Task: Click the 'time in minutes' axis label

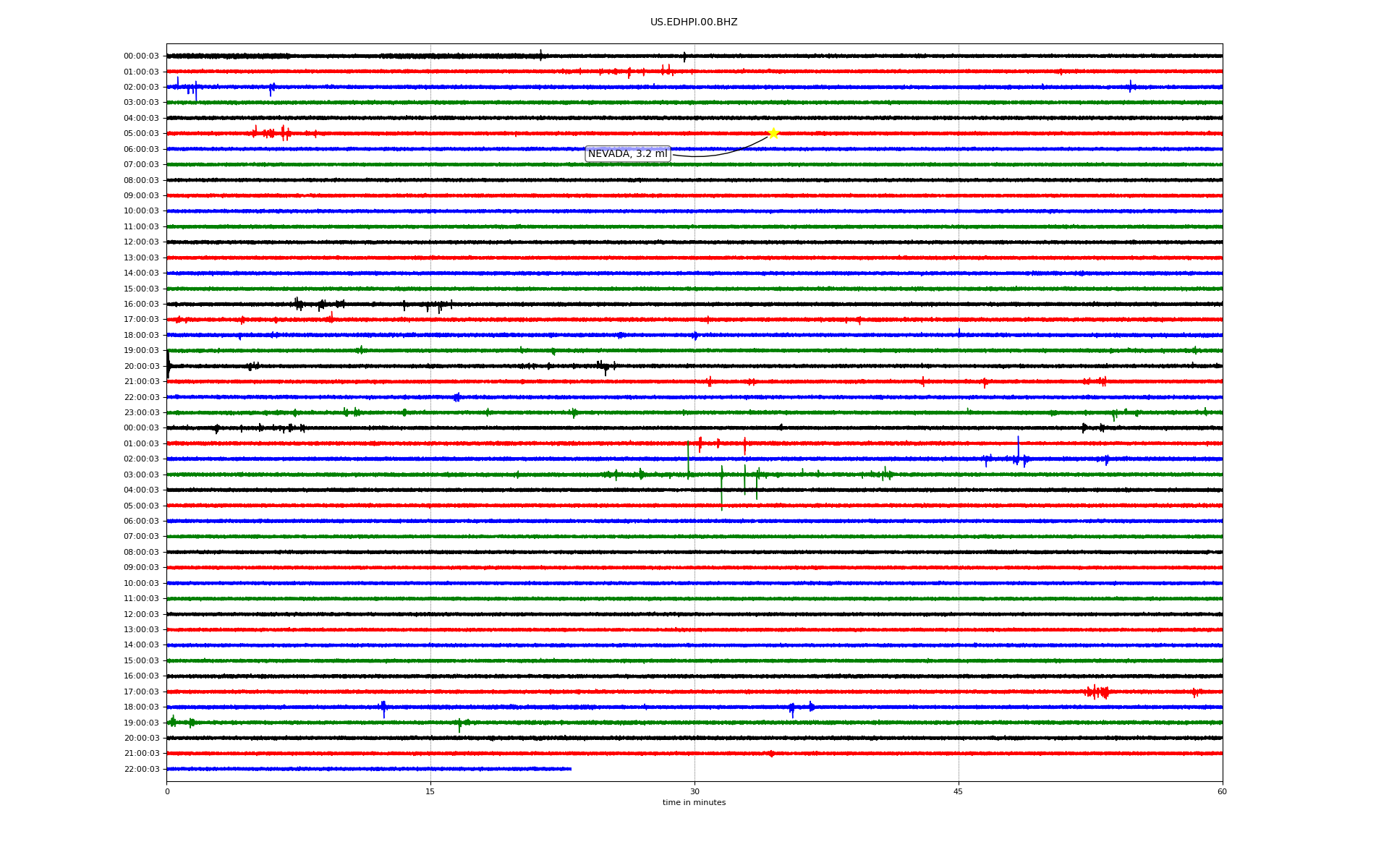Action: coord(693,803)
